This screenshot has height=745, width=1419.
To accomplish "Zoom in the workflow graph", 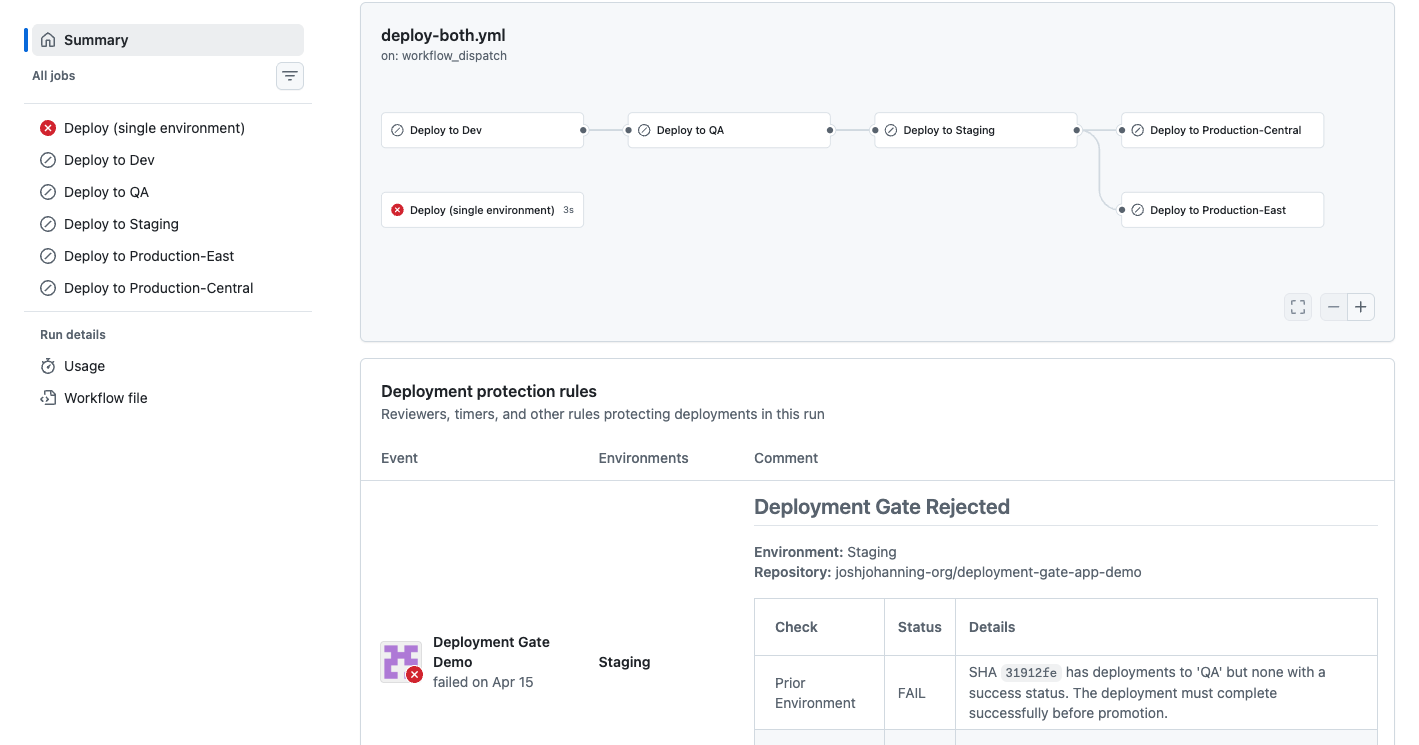I will pyautogui.click(x=1361, y=307).
